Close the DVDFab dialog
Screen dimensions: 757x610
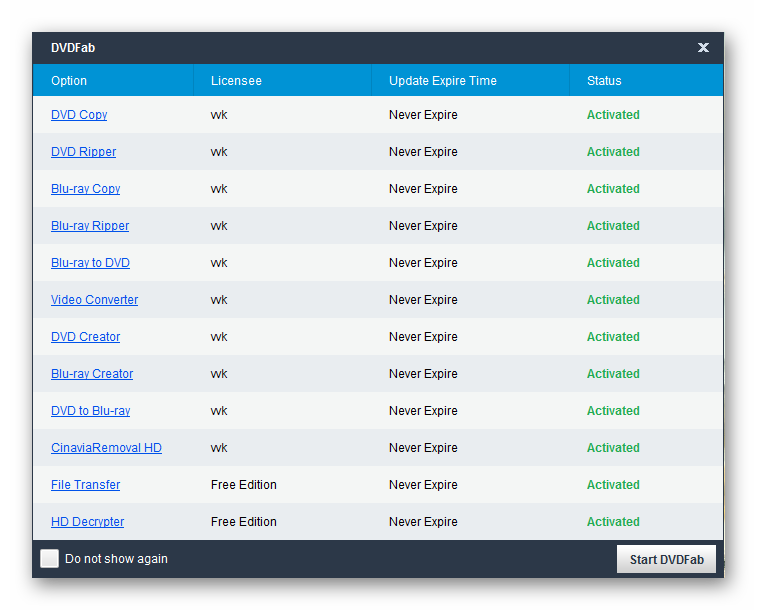(x=703, y=47)
